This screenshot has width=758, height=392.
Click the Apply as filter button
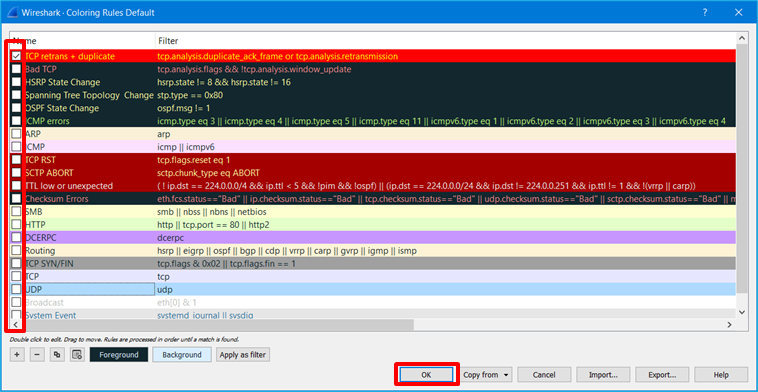pyautogui.click(x=243, y=355)
